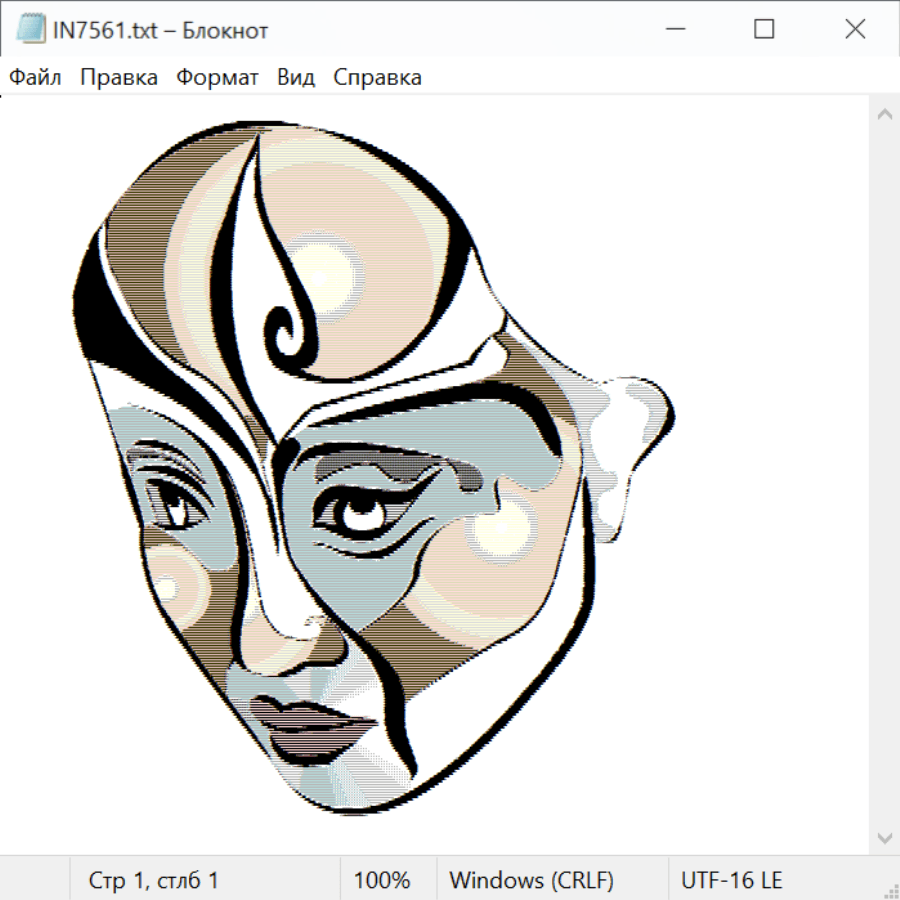Click the Notepad icon in title bar

tap(30, 30)
